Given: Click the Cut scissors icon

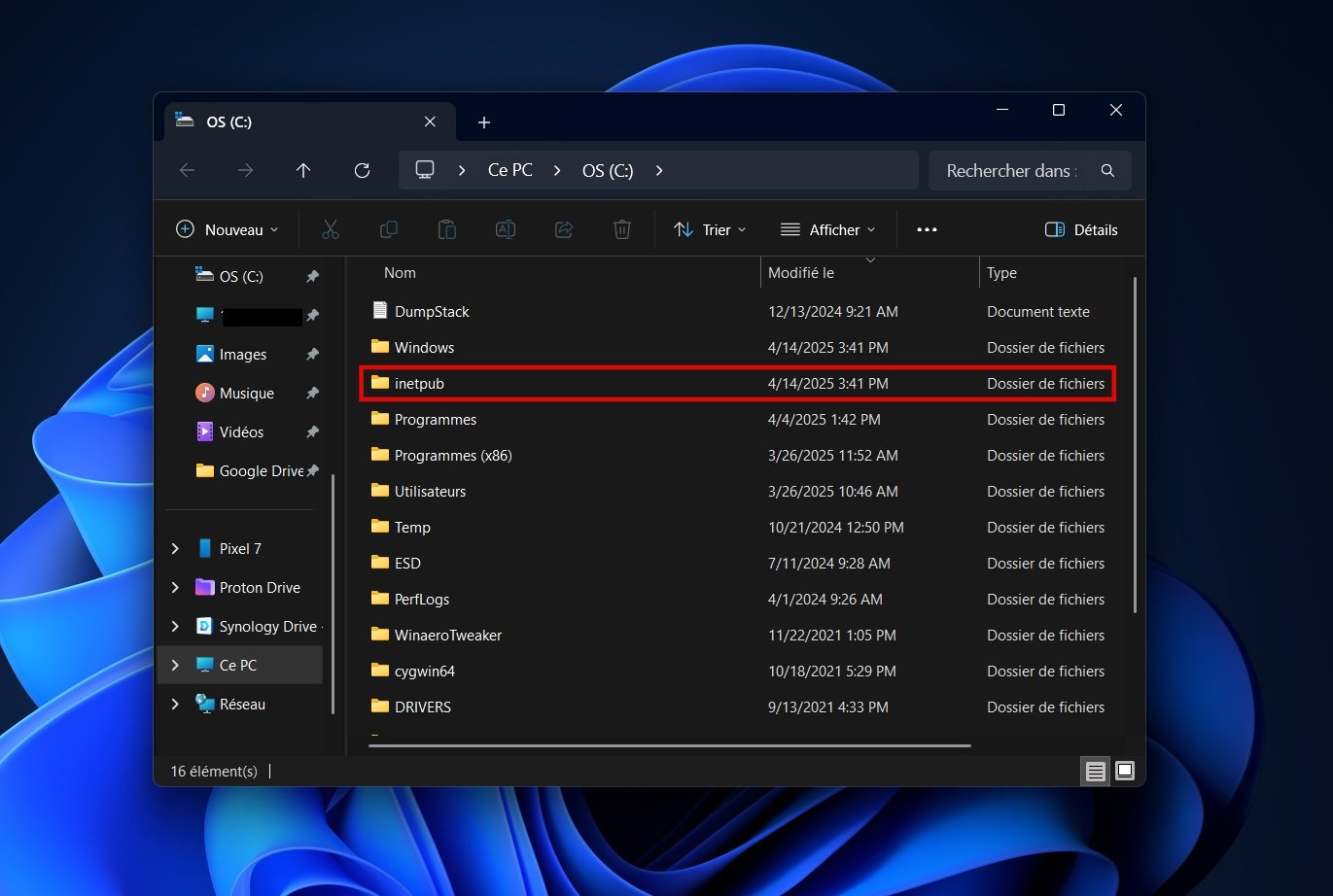Looking at the screenshot, I should 331,230.
